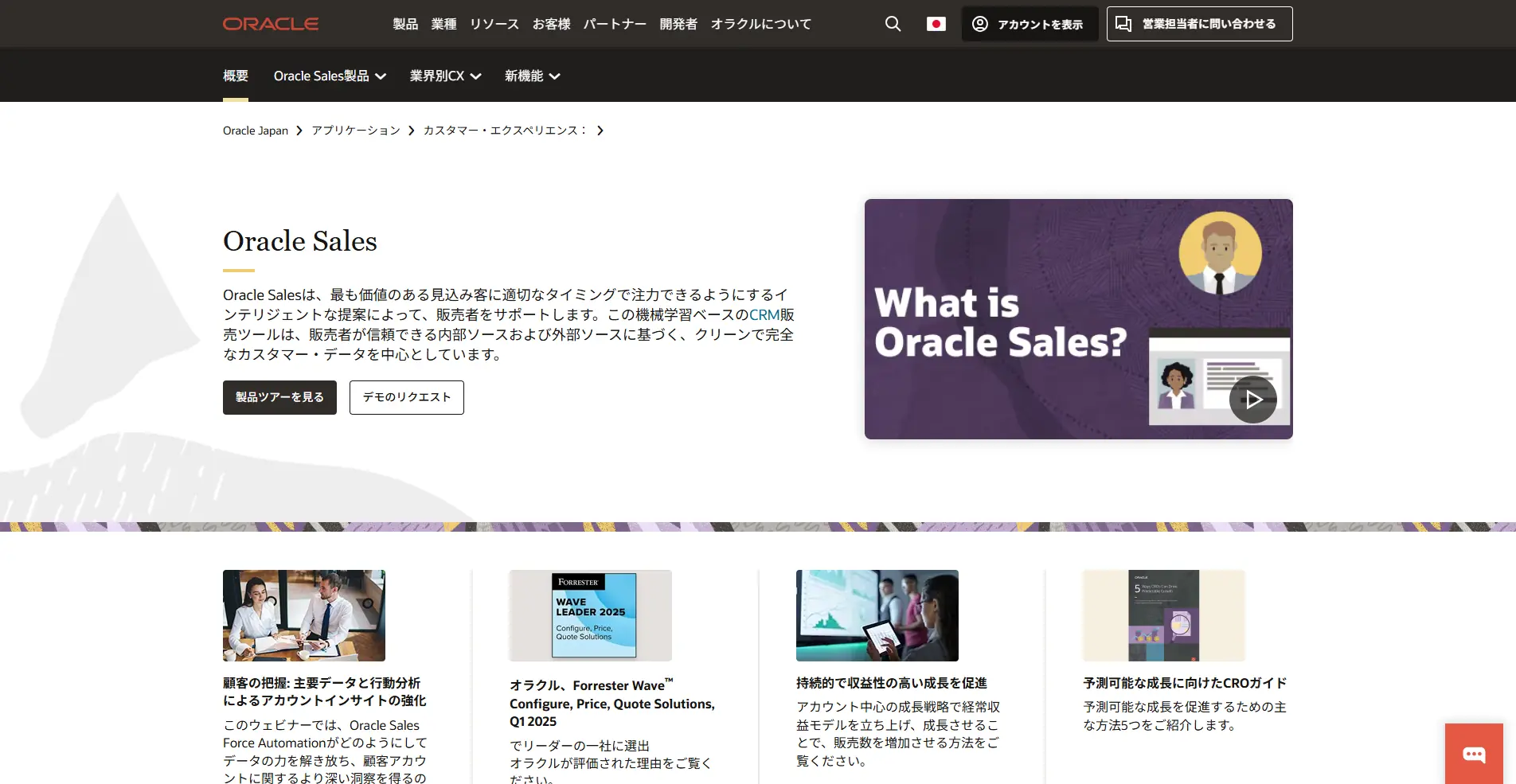Screen dimensions: 1516x784
Task: Open the 製品 menu
Action: (405, 24)
